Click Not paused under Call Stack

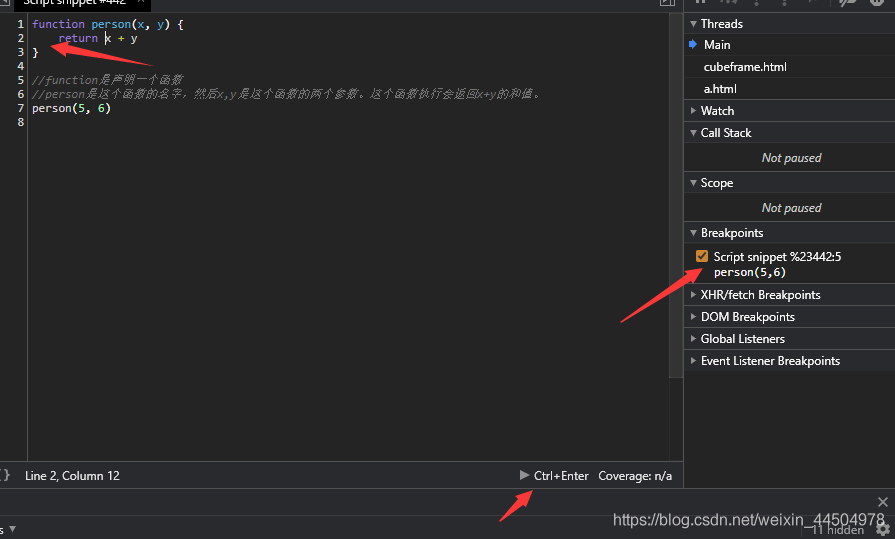point(791,158)
